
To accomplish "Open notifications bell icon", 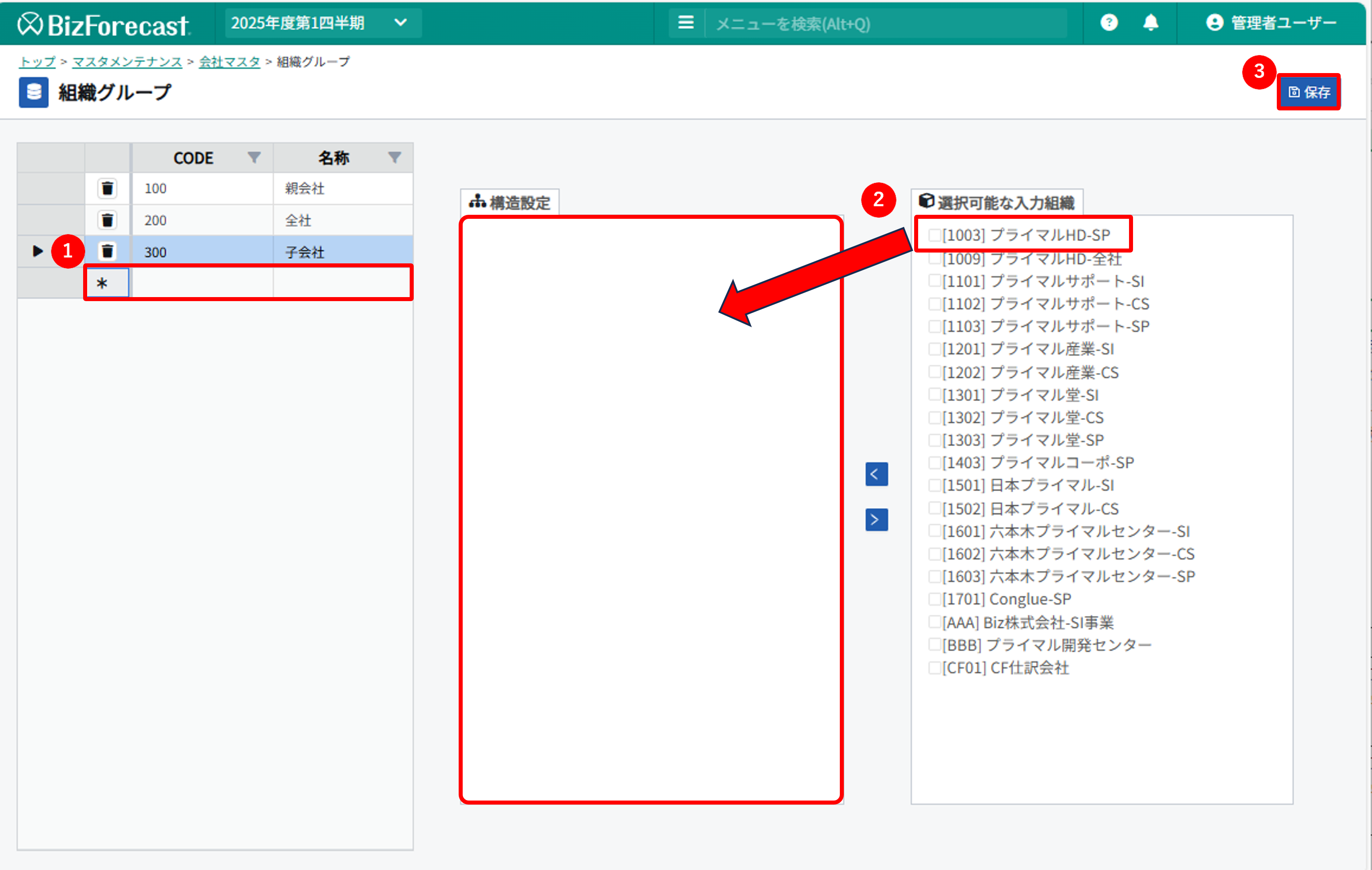I will coord(1150,23).
